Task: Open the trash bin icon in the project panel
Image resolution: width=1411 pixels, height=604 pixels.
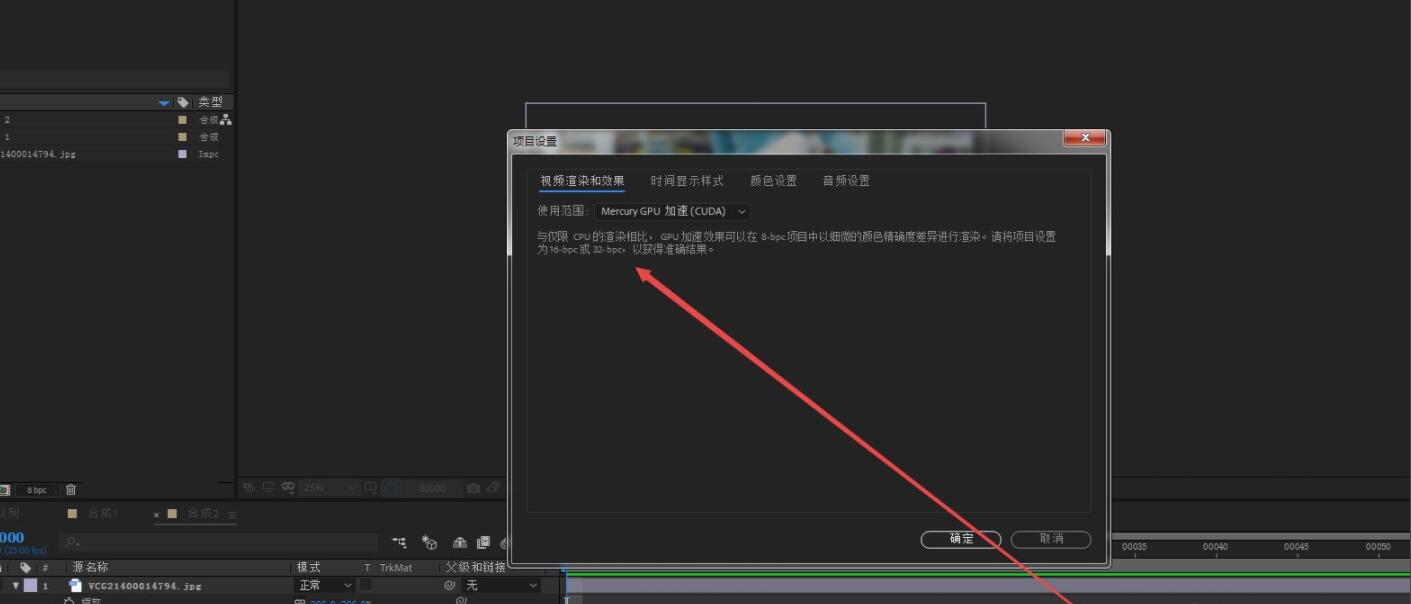Action: coord(69,489)
